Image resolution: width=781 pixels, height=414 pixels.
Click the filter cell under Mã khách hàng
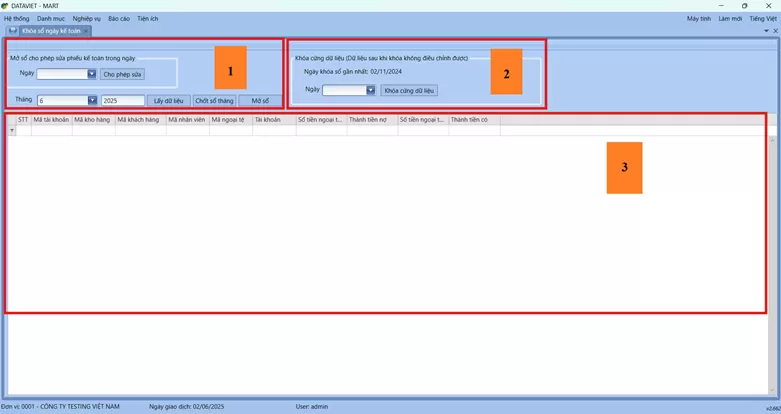coord(140,131)
